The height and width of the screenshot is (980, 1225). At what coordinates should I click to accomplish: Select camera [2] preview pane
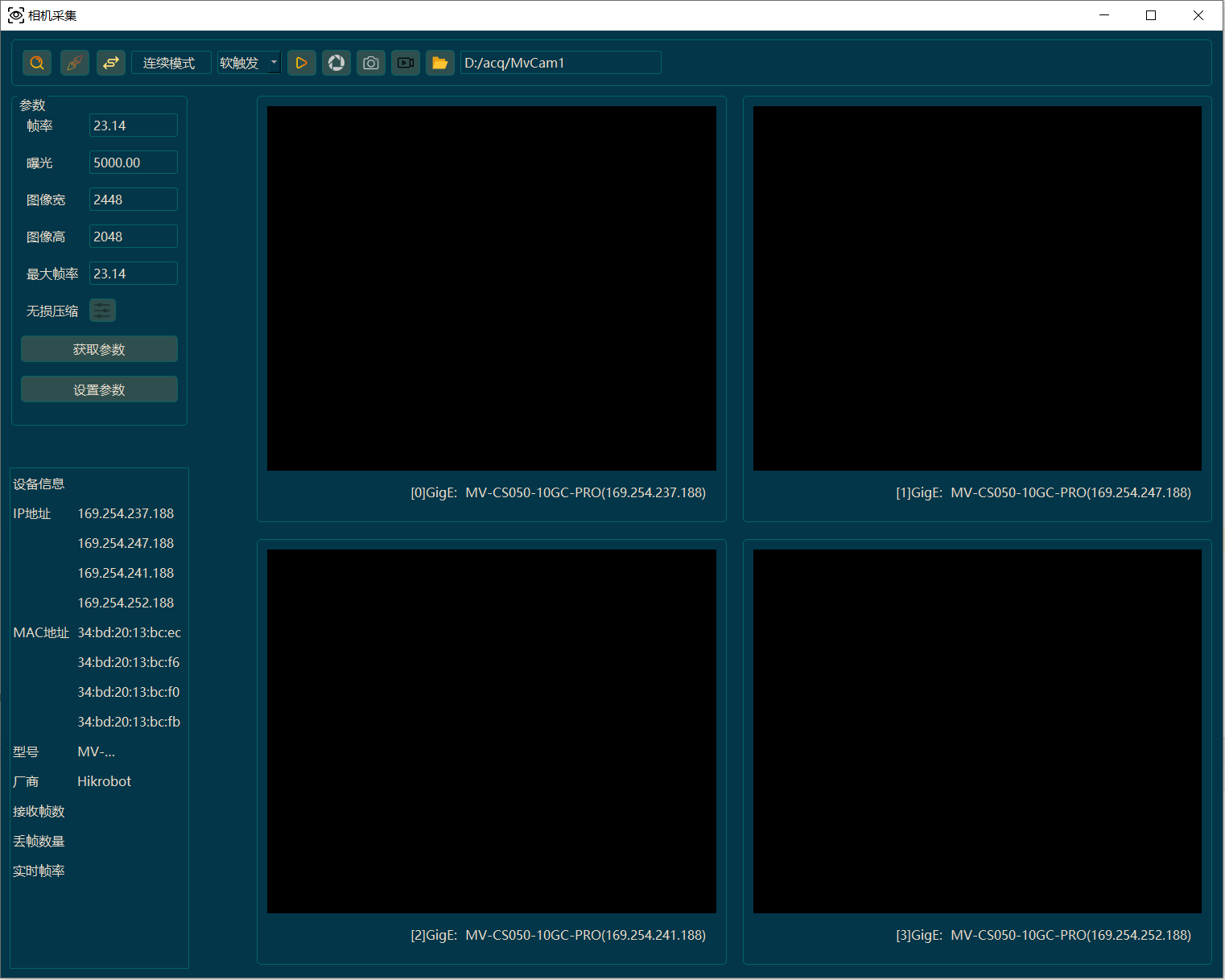tap(492, 731)
